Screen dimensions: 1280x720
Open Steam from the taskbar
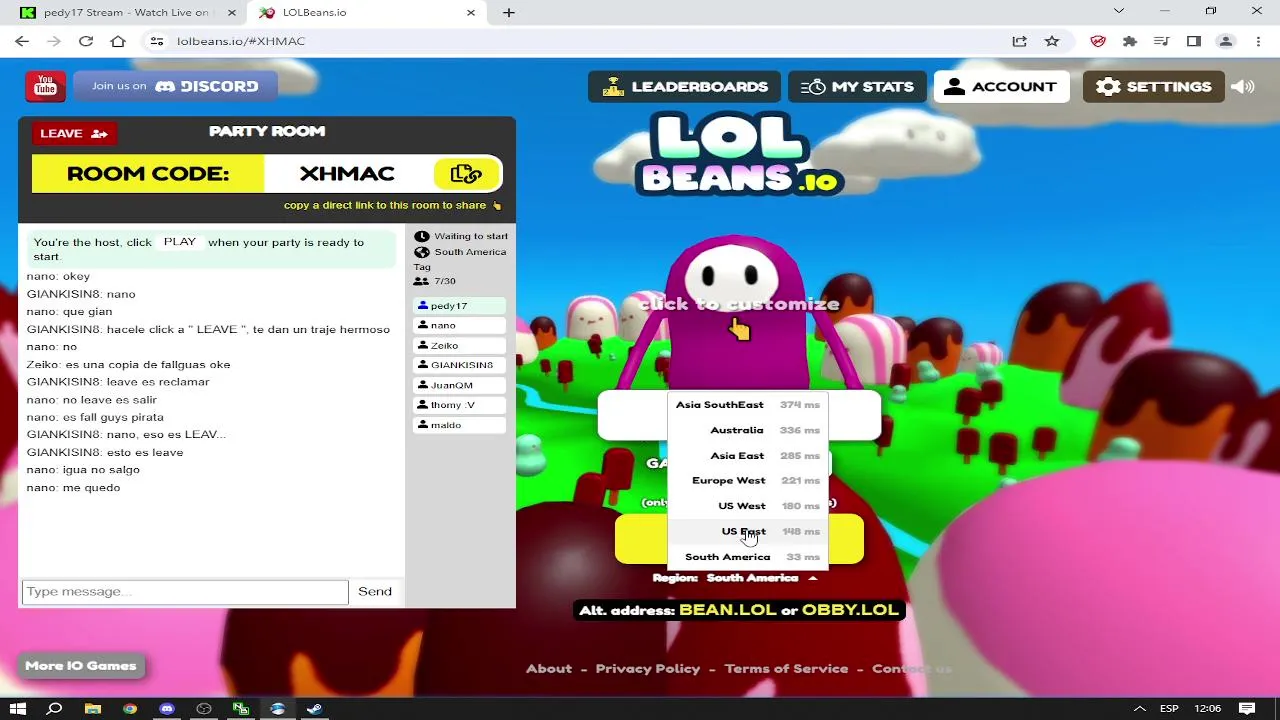coord(314,709)
